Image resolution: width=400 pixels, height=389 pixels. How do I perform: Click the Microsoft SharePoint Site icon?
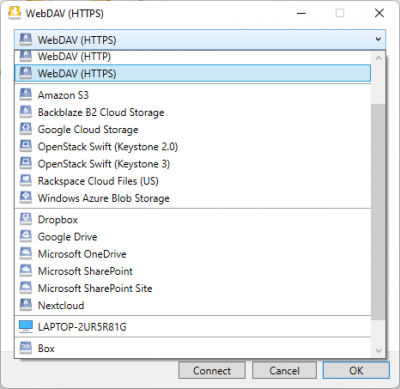tap(26, 288)
